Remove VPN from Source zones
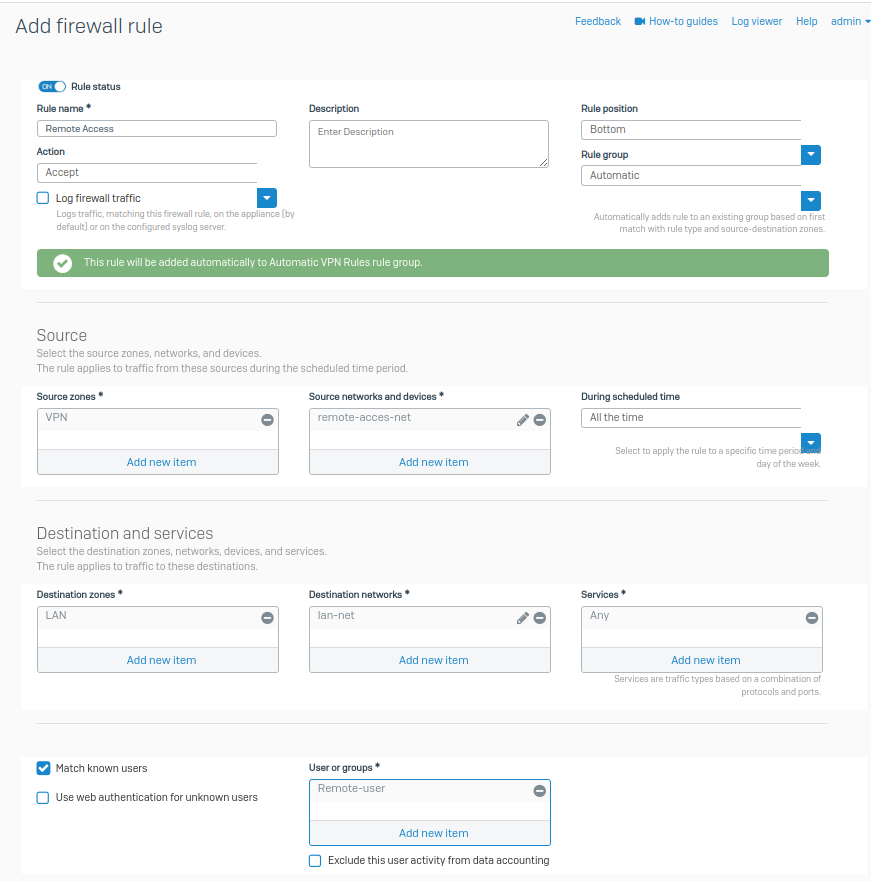The height and width of the screenshot is (881, 871). tap(267, 420)
